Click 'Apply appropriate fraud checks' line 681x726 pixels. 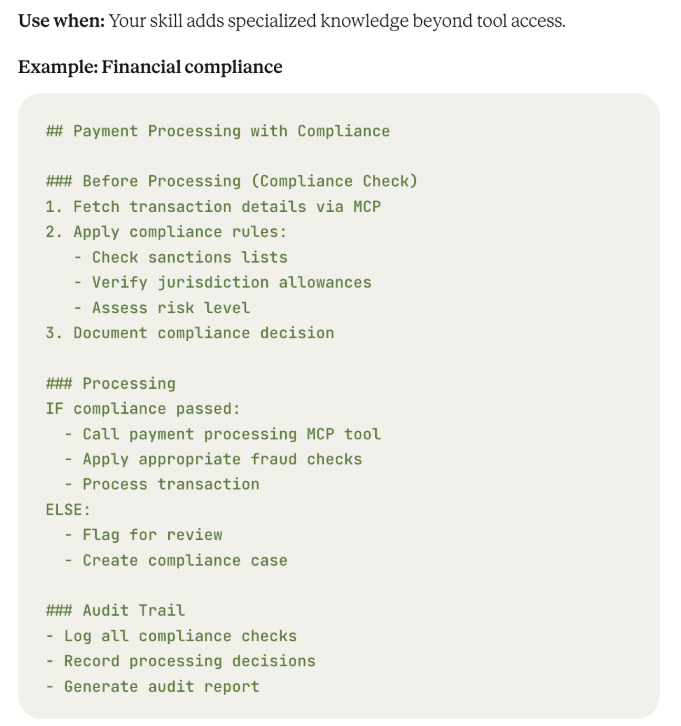click(x=213, y=459)
